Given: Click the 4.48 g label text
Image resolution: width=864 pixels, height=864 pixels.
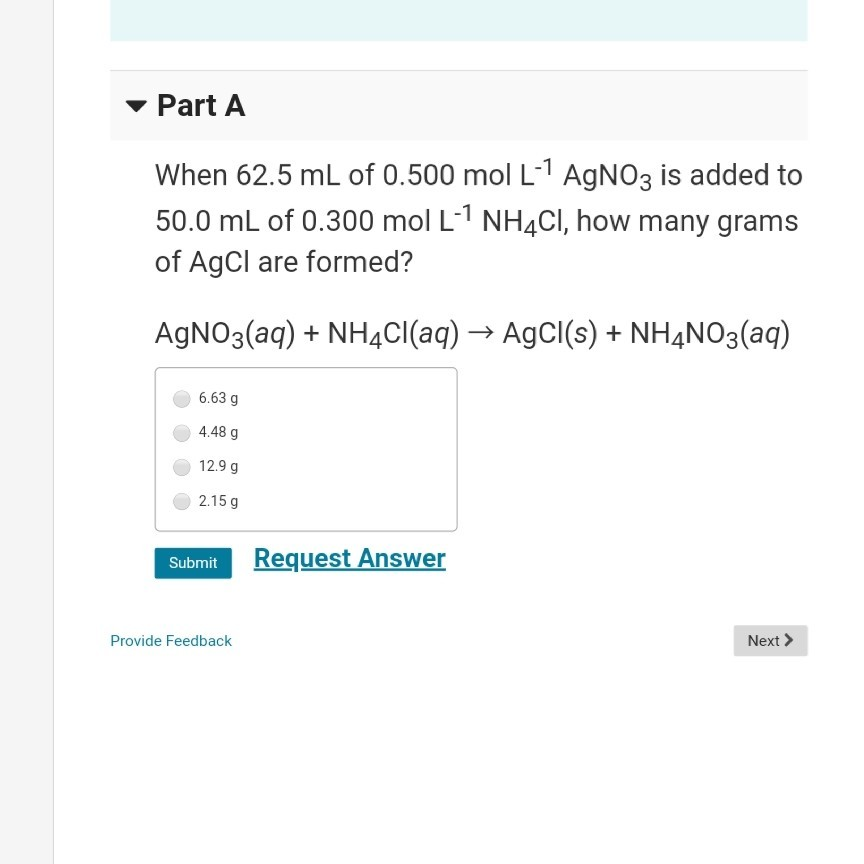Looking at the screenshot, I should click(218, 432).
